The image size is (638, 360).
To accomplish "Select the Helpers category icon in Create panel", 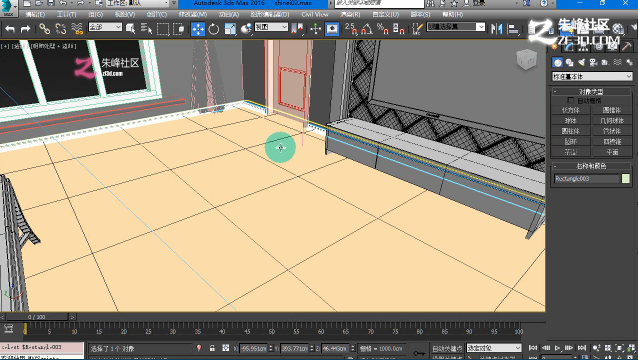I will (x=605, y=62).
